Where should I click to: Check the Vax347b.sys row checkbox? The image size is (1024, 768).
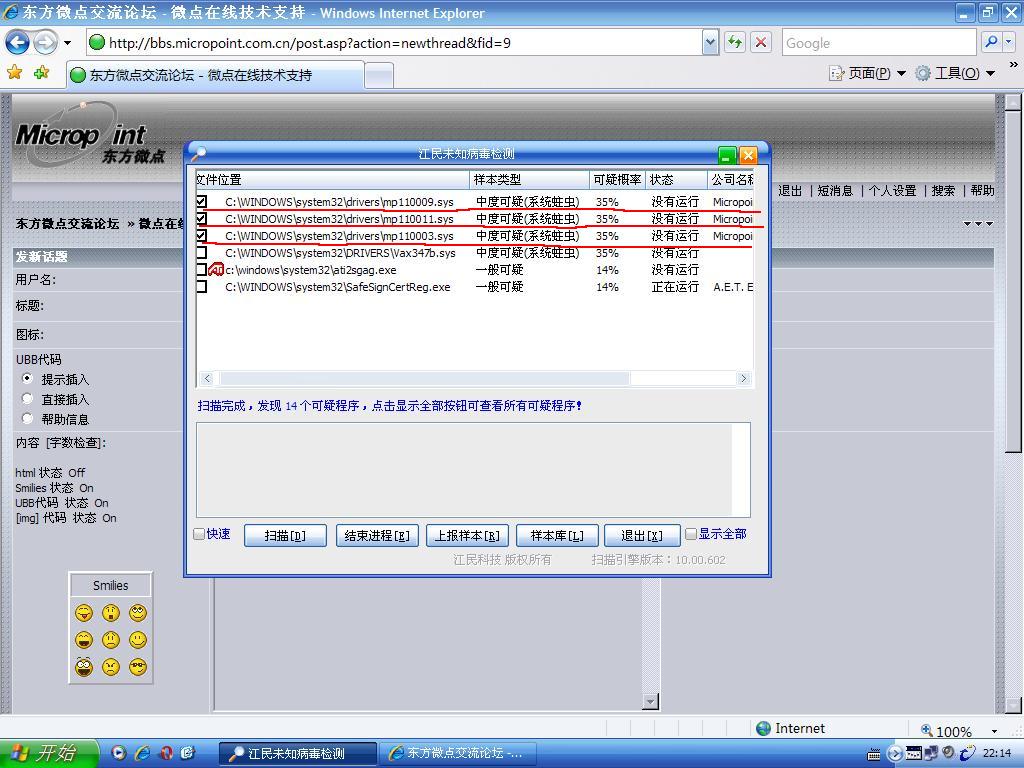[x=202, y=253]
